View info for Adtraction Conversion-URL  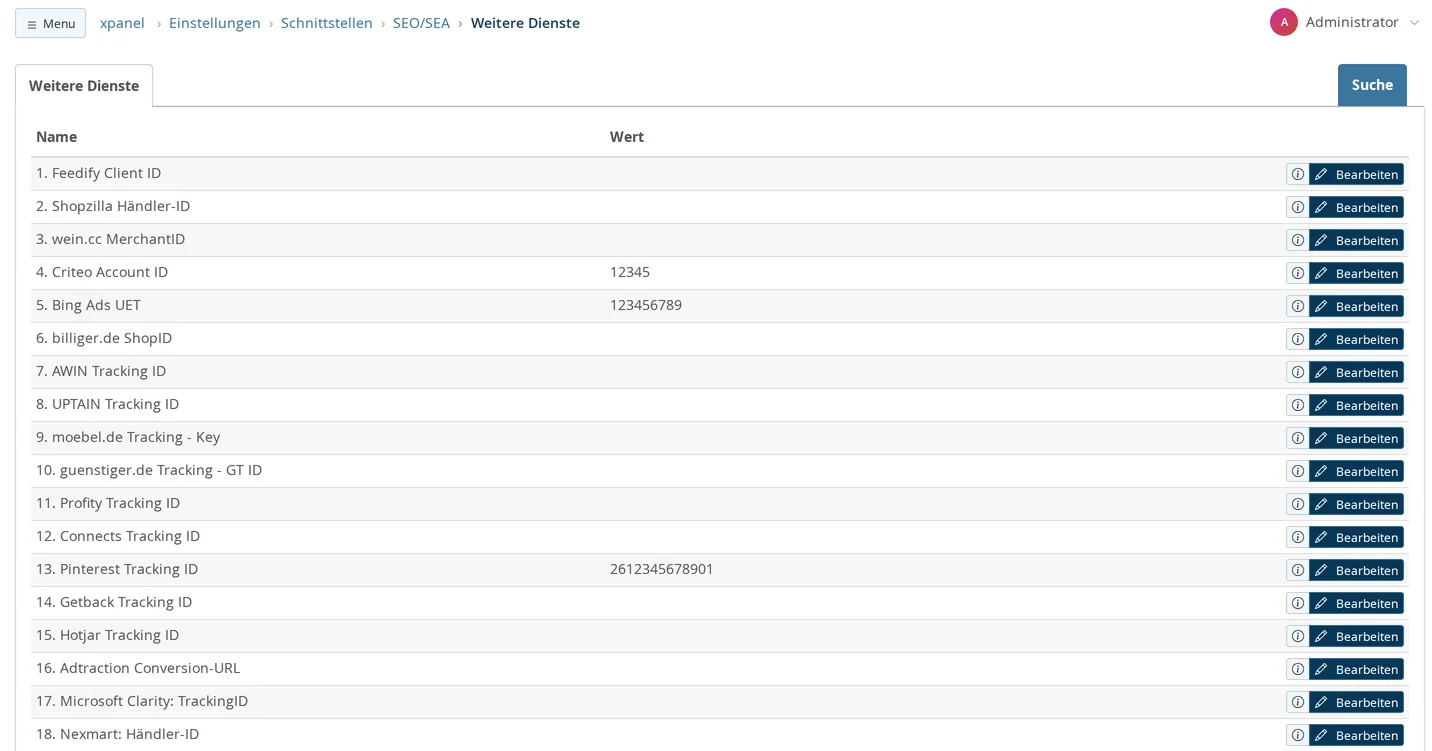[1297, 669]
